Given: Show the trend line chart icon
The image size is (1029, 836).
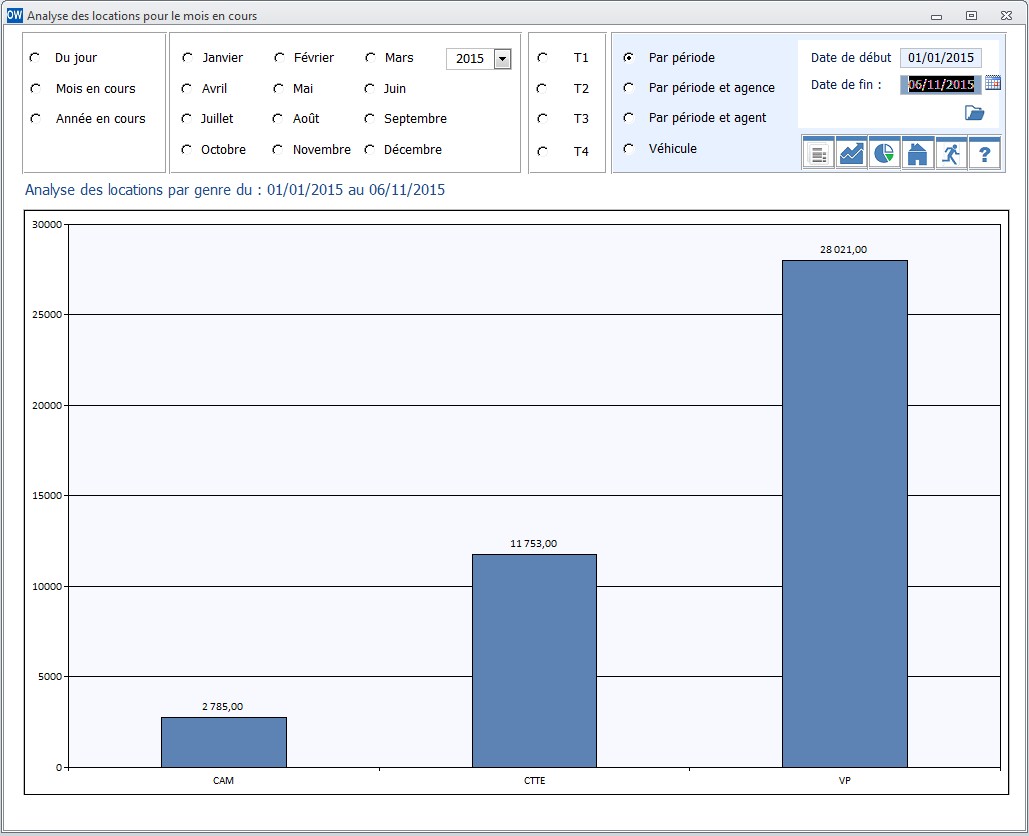Looking at the screenshot, I should [852, 154].
